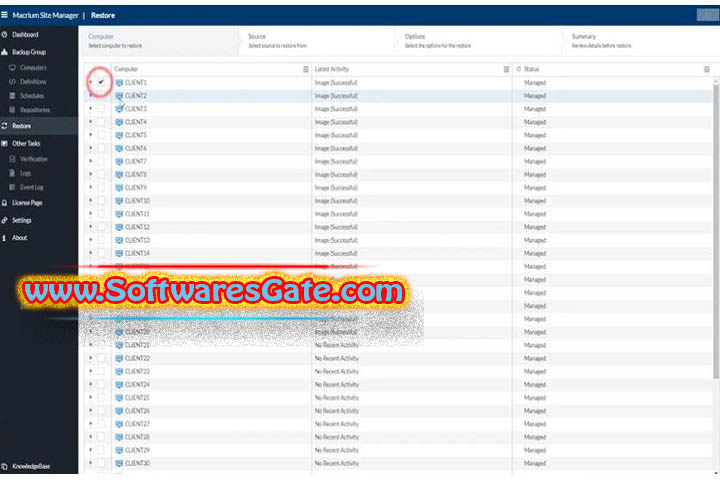Open Status column menu icon
Viewport: 720px width, 480px height.
click(707, 69)
